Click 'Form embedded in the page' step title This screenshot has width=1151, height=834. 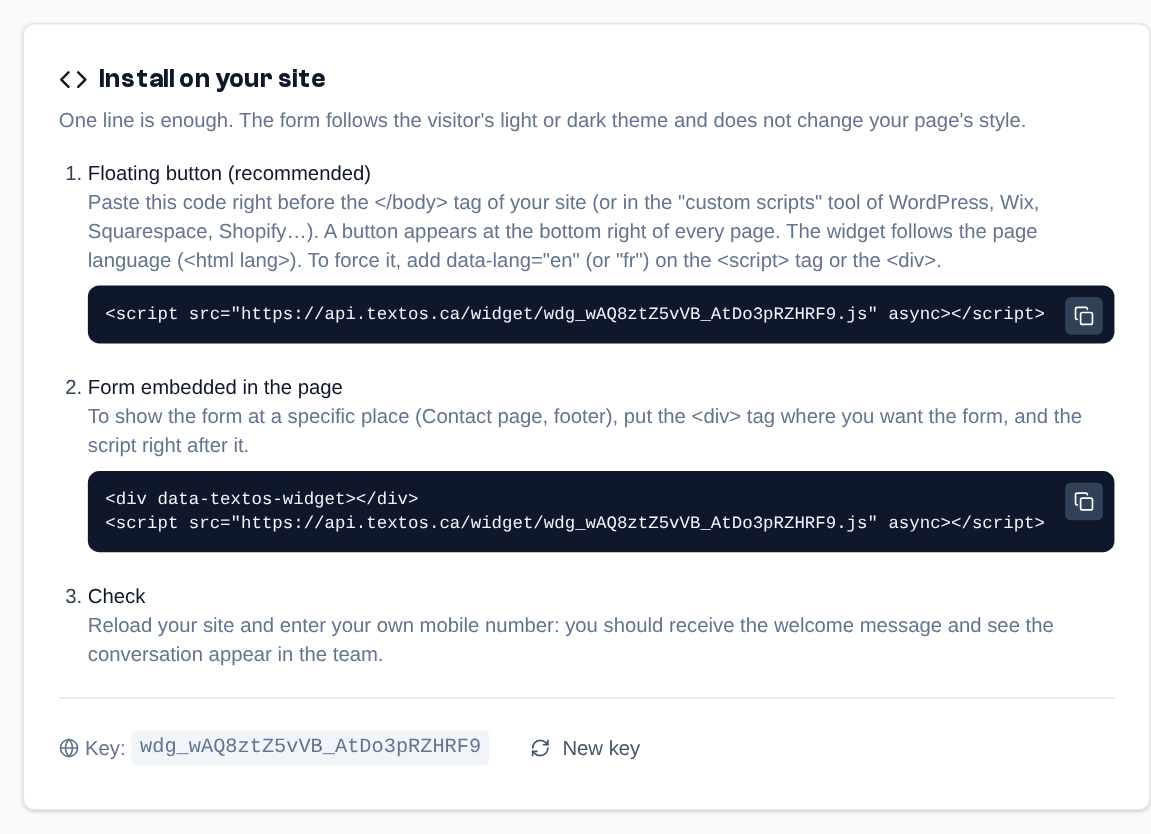click(x=215, y=387)
